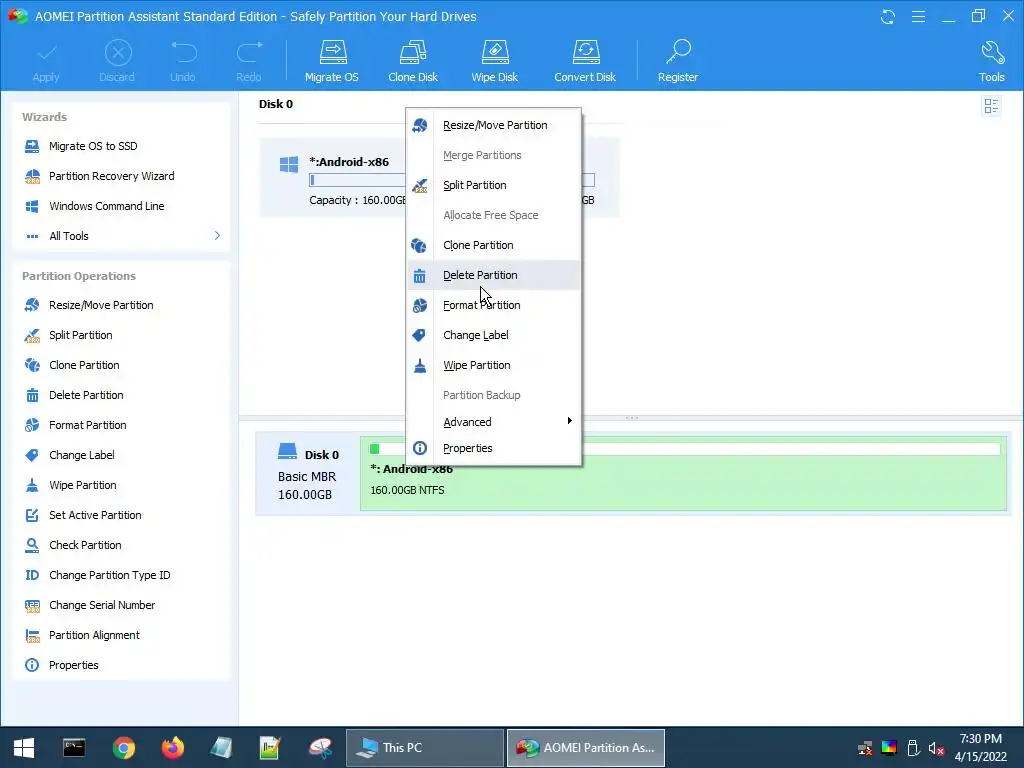Select the Disk 0 Basic MBR block
Screen dimensions: 1024x768
pyautogui.click(x=308, y=473)
